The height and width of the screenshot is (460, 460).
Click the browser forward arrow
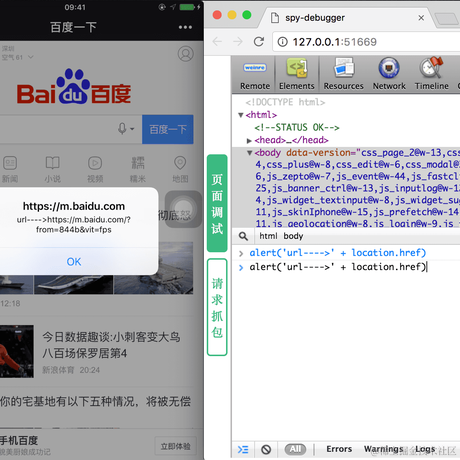tap(238, 42)
